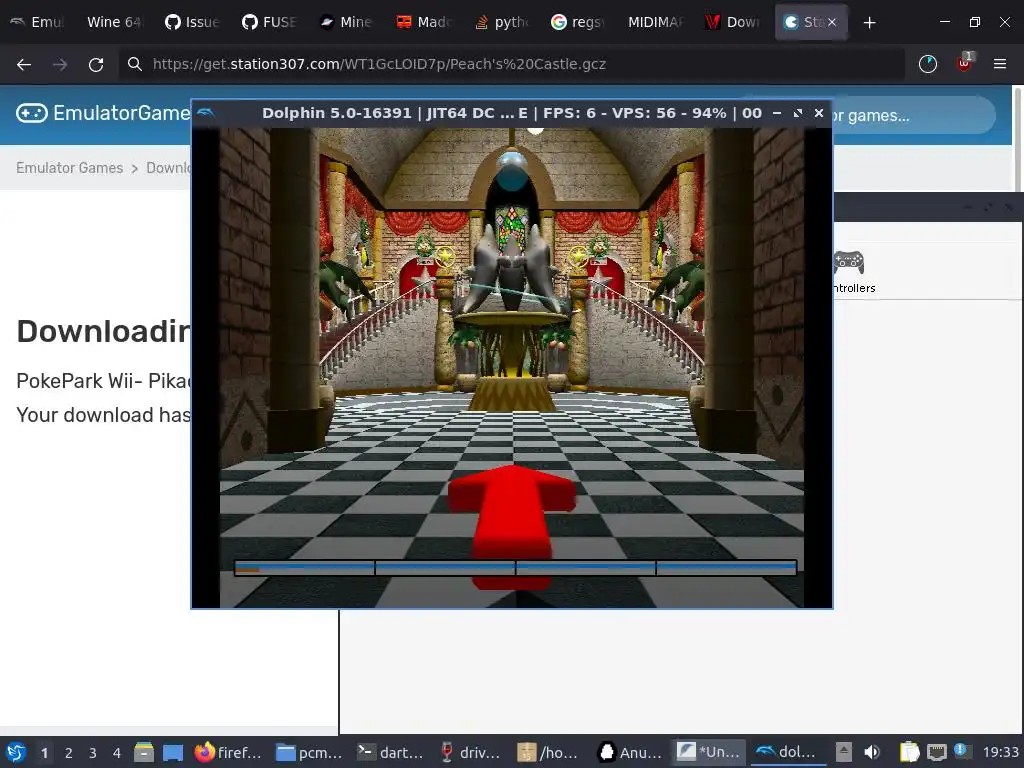Focus the search for games field

(913, 116)
